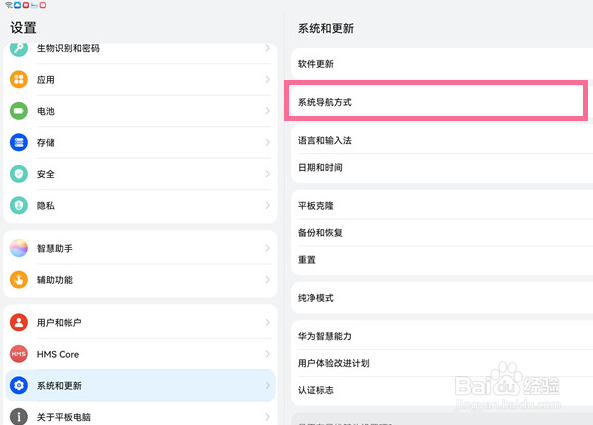Open Software Update (软件更新)
This screenshot has width=593, height=425.
[x=442, y=64]
